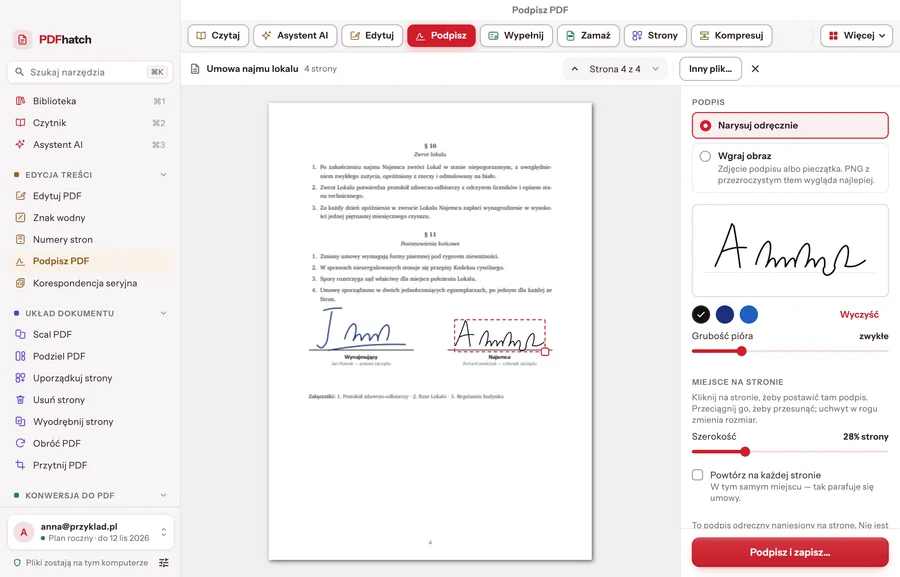Select the Narysuj odręcznie radio option
Image resolution: width=900 pixels, height=577 pixels.
tap(790, 125)
